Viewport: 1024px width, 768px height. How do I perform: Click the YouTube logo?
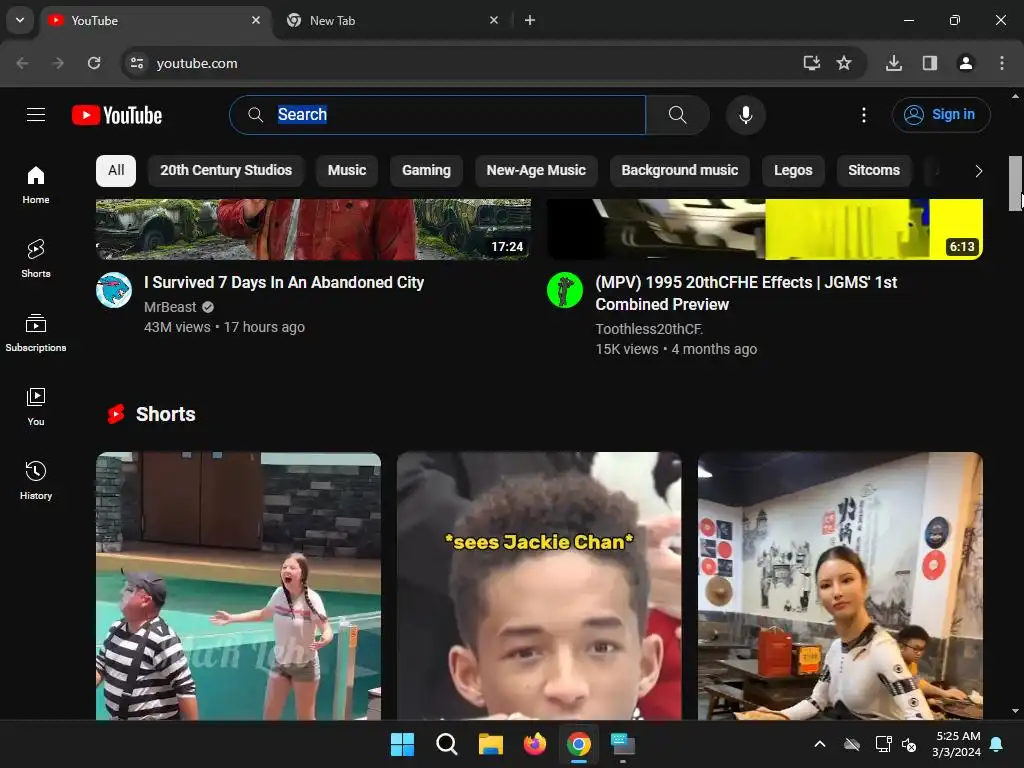tap(117, 115)
